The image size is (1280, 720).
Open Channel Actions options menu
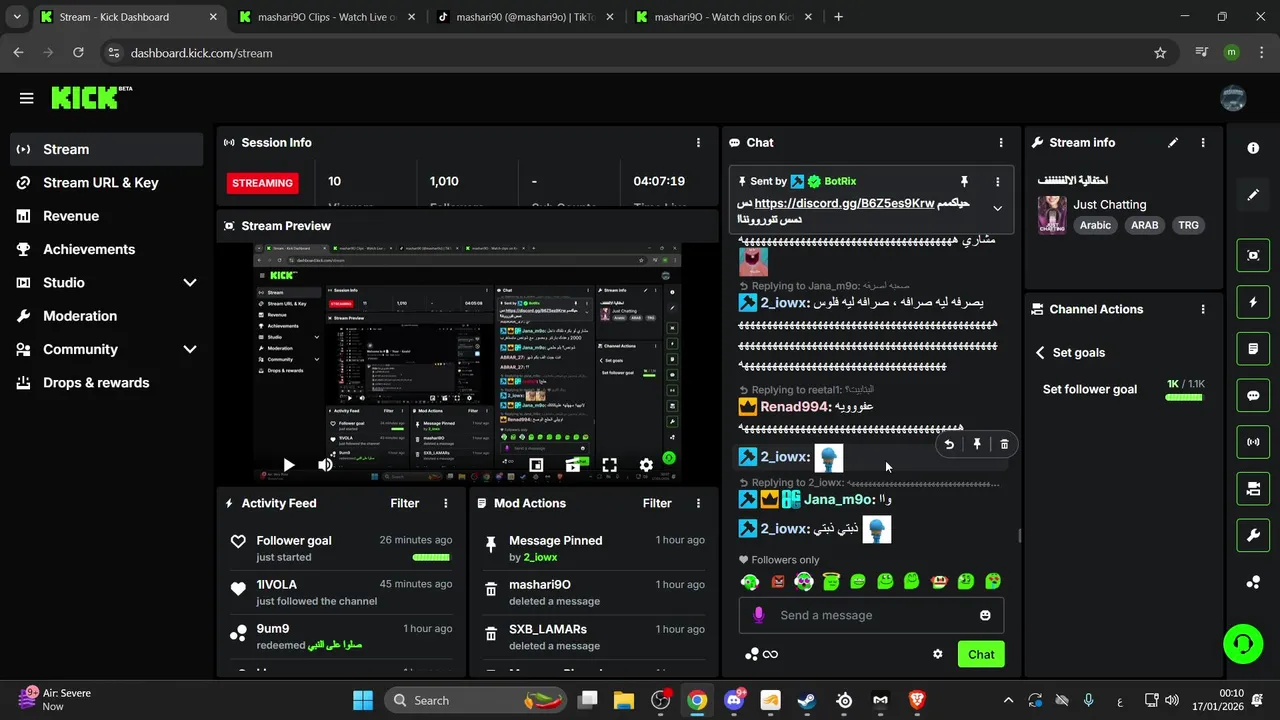pyautogui.click(x=1203, y=310)
